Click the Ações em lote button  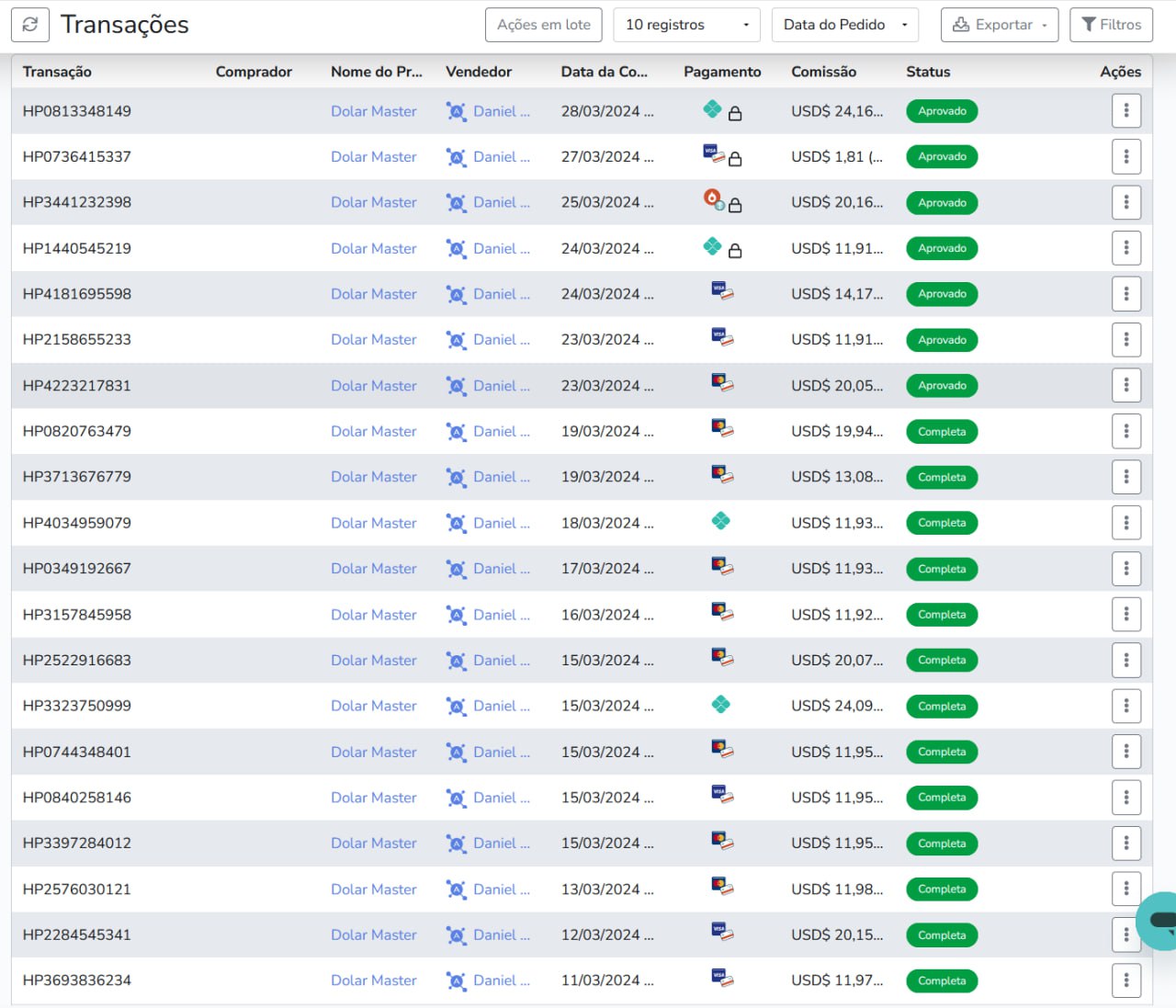544,25
